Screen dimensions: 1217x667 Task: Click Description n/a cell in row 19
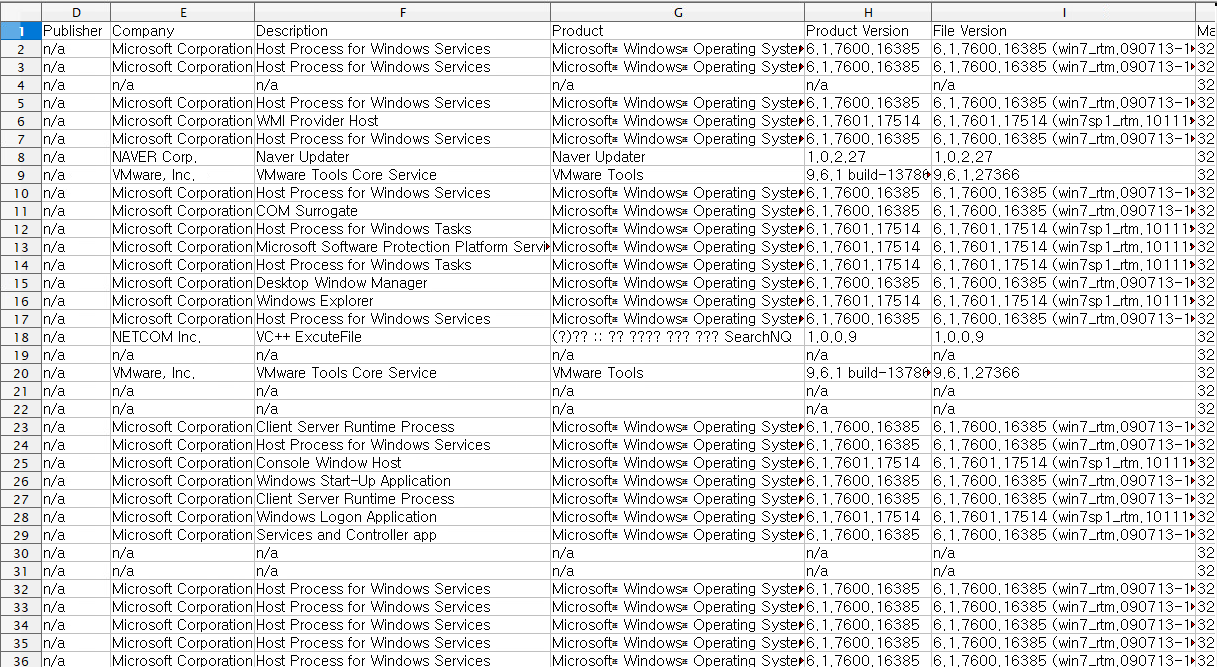pos(402,355)
